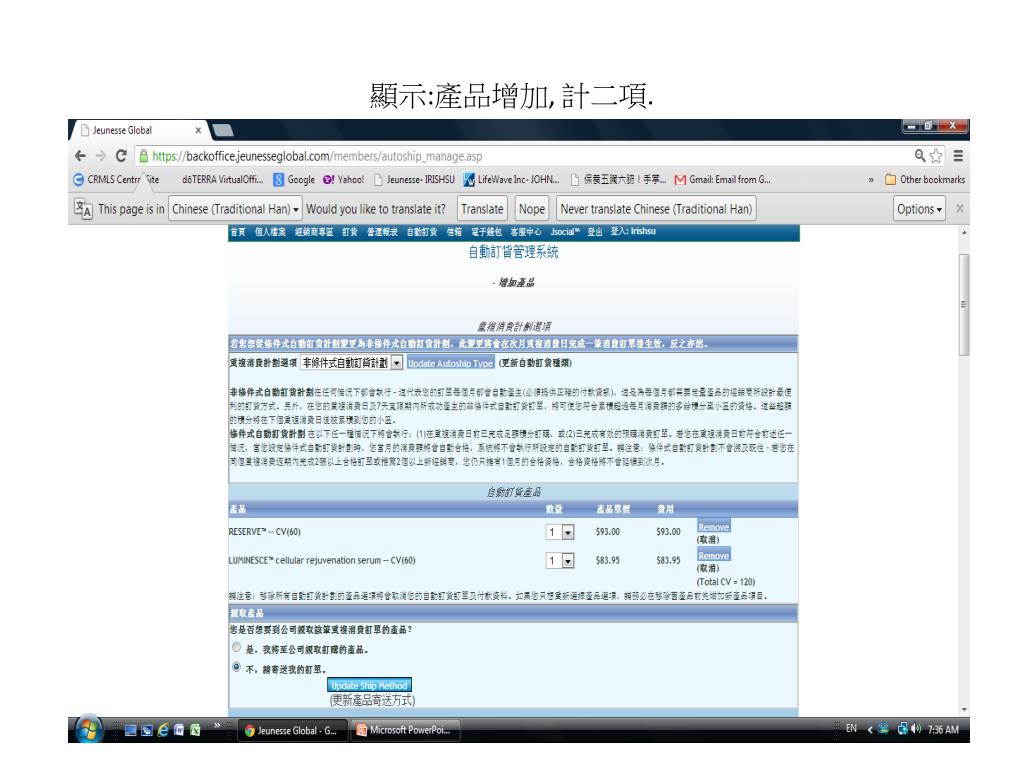Open the translate-bar language dropdown Chinese (Traditional Han)
The image size is (1024, 768).
point(235,209)
